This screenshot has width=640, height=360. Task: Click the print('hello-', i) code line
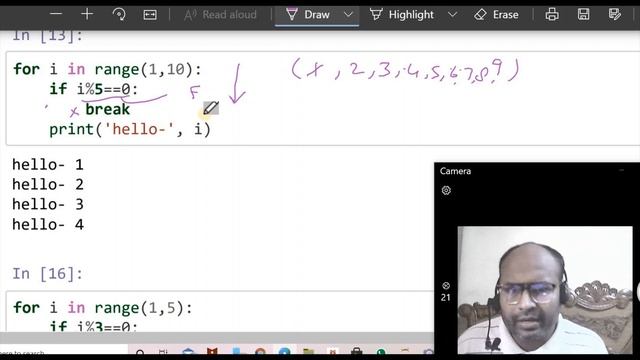click(130, 129)
